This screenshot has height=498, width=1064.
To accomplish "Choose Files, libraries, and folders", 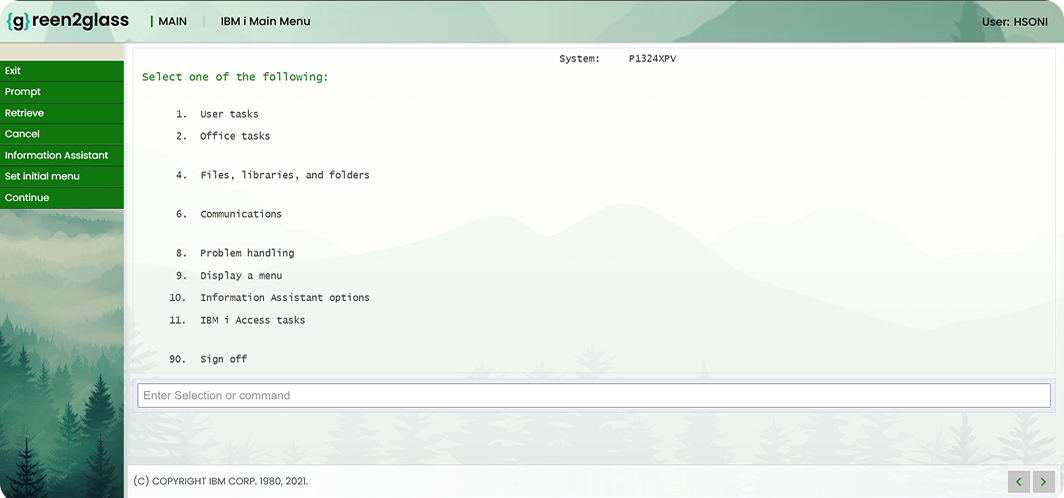I will (x=284, y=175).
